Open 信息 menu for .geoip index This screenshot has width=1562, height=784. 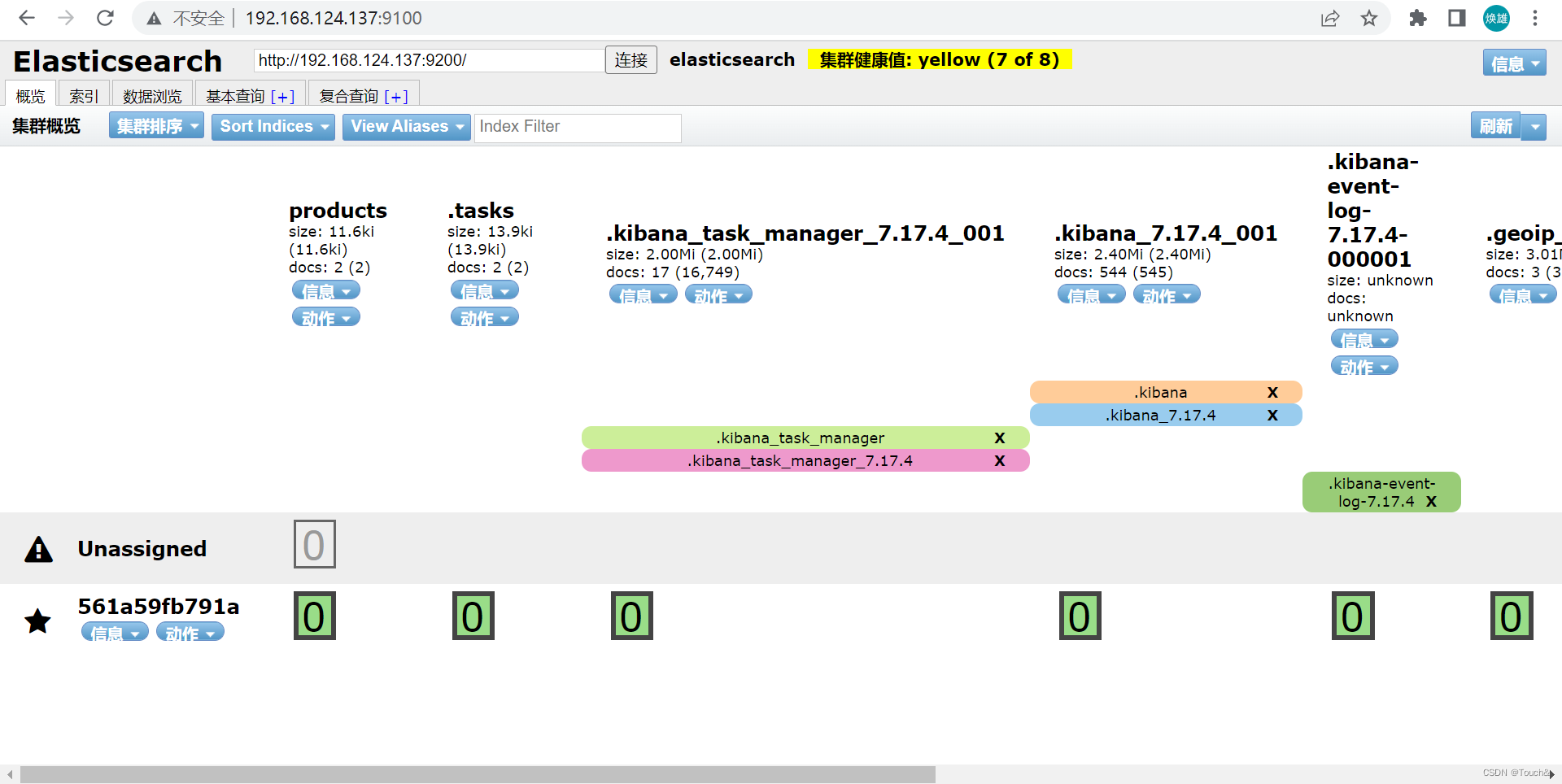pos(1523,294)
